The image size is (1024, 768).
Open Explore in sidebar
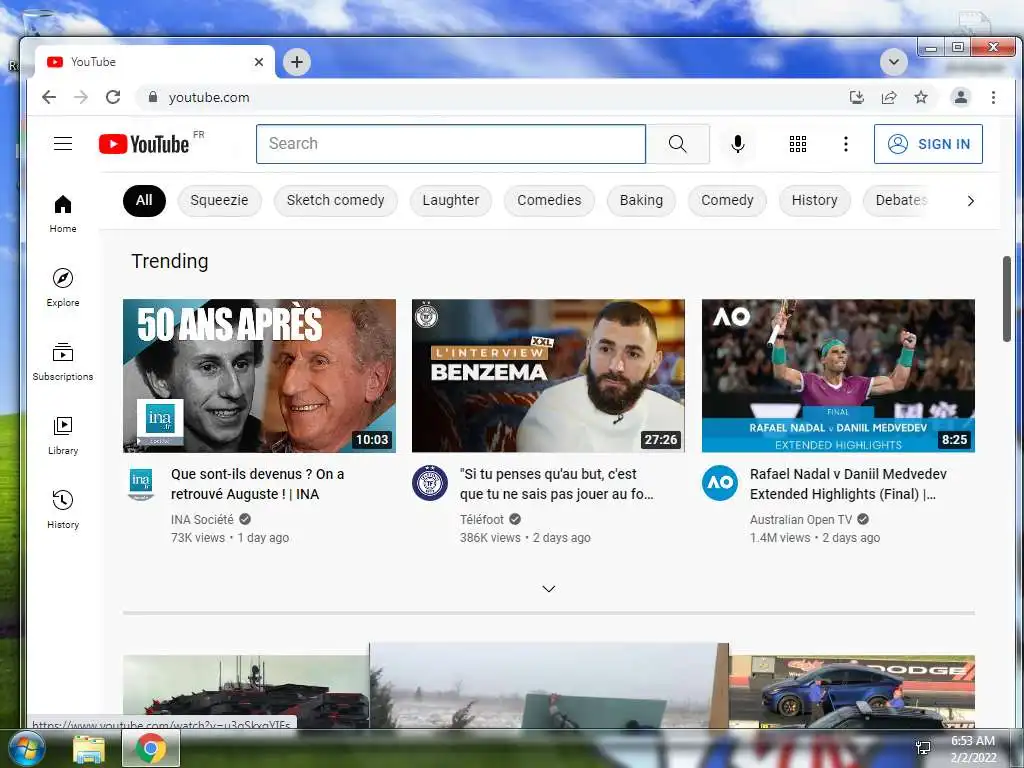click(63, 288)
